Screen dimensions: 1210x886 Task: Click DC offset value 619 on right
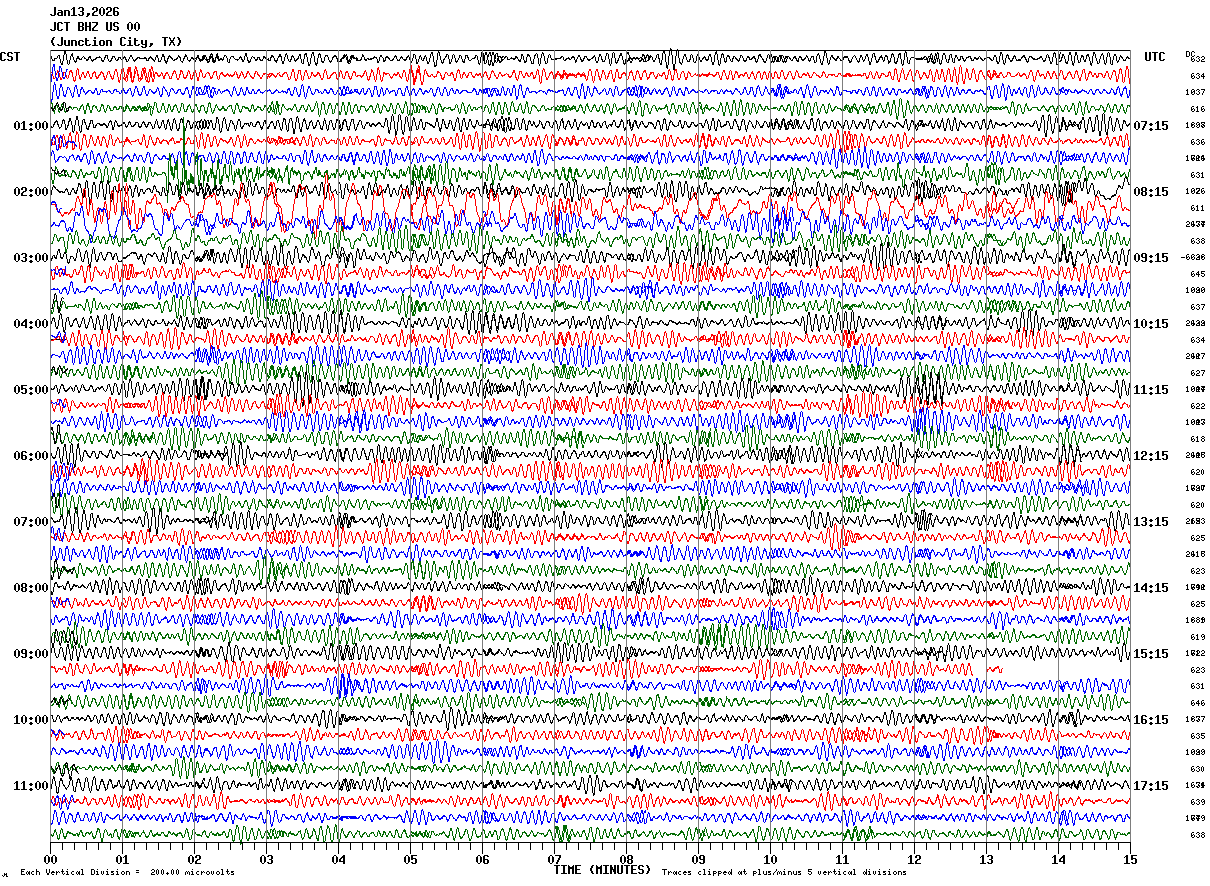tap(1197, 637)
